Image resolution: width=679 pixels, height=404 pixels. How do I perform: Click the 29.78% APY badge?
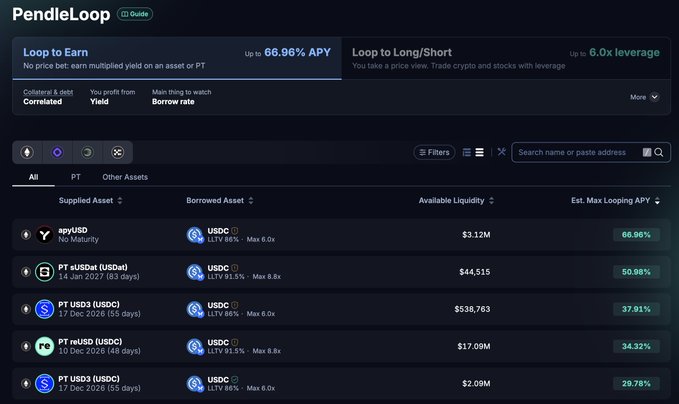636,384
